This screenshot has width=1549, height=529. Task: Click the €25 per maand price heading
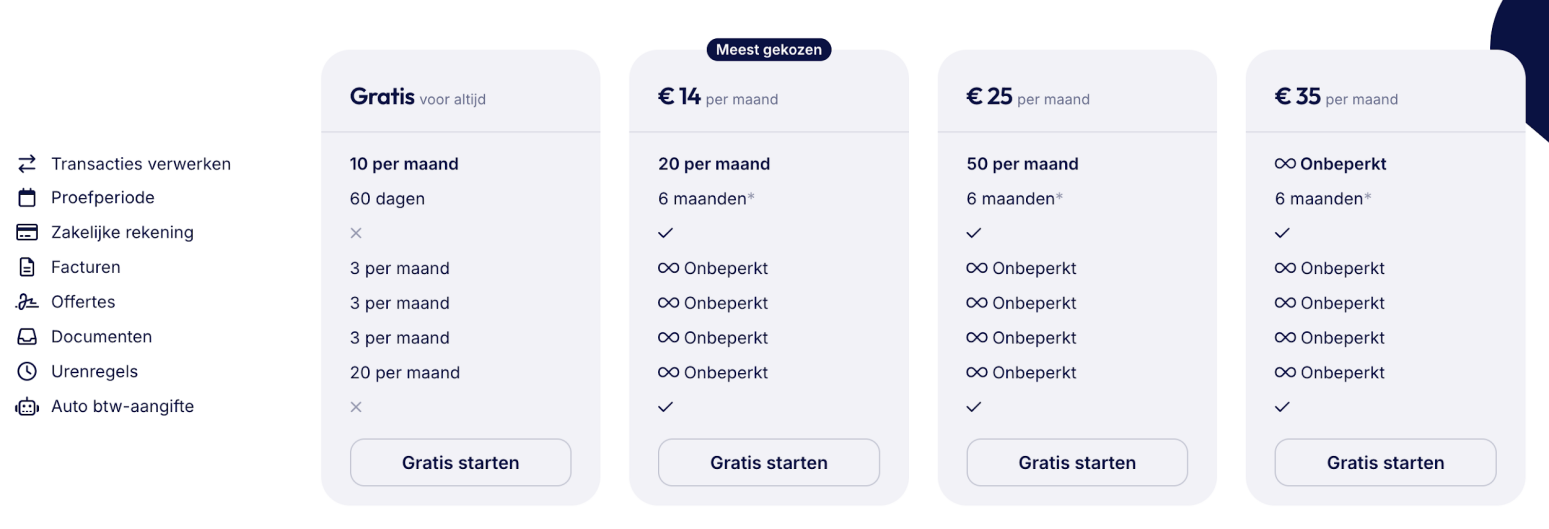coord(1026,98)
